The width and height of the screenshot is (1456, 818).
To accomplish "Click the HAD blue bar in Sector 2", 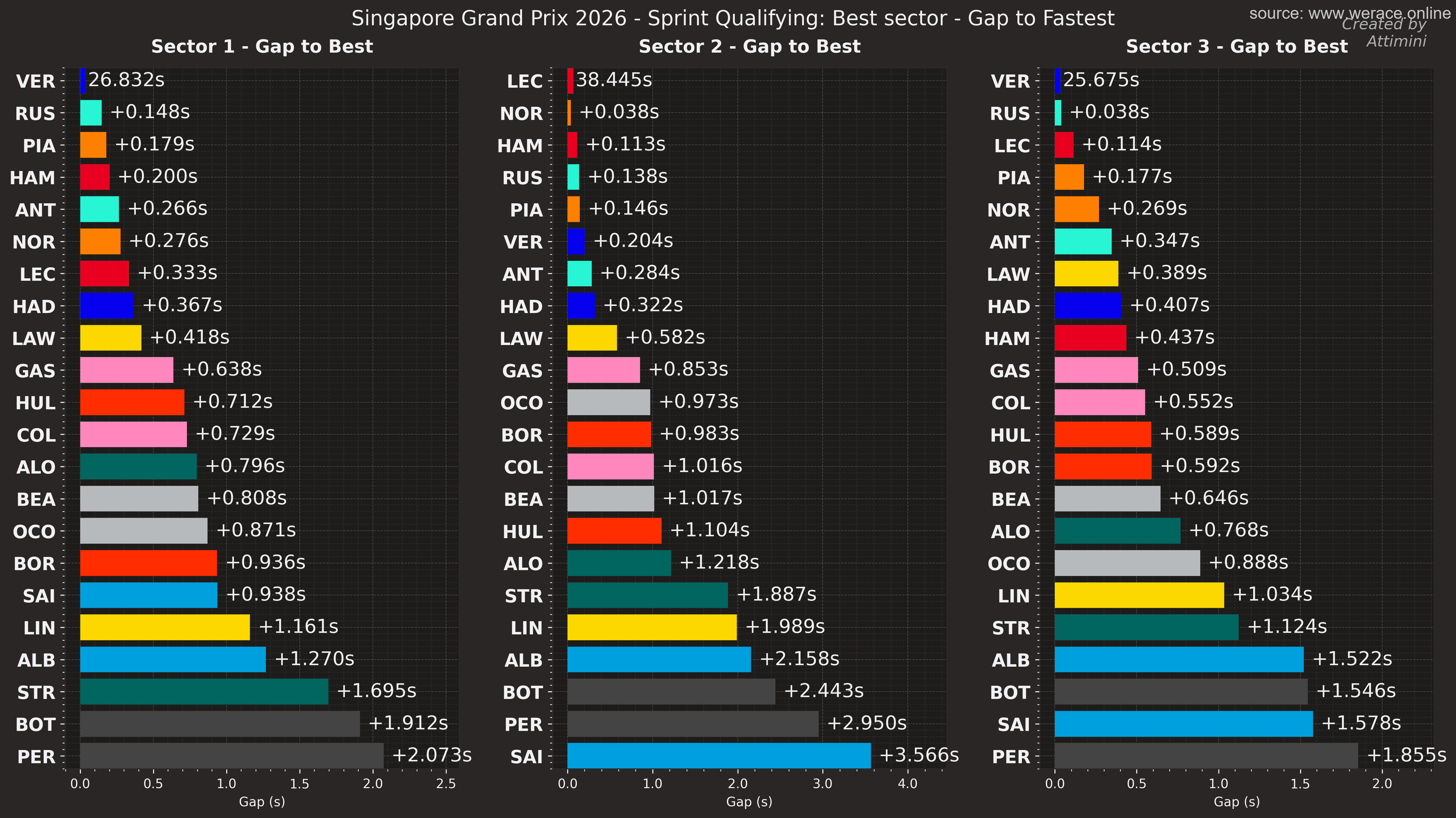I will tap(581, 305).
